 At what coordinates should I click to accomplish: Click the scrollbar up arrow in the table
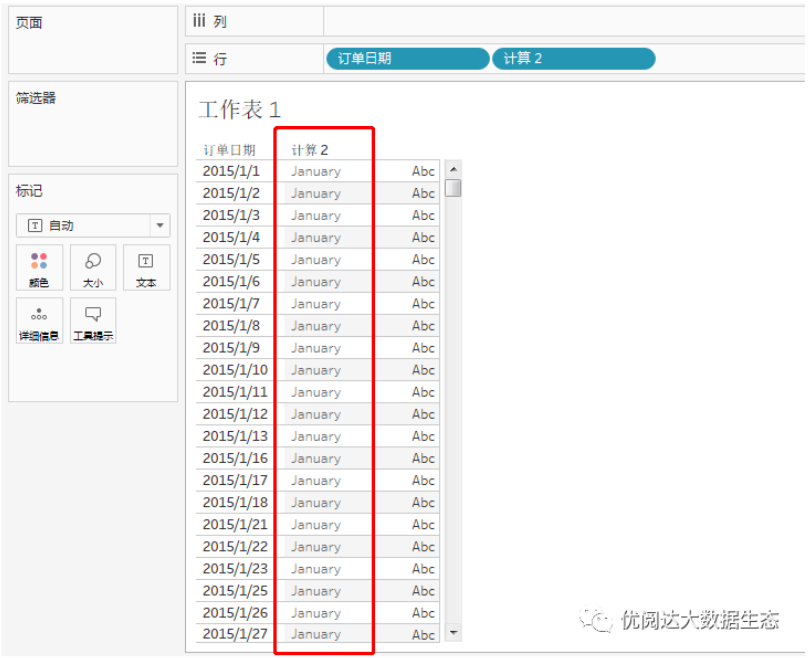click(453, 168)
